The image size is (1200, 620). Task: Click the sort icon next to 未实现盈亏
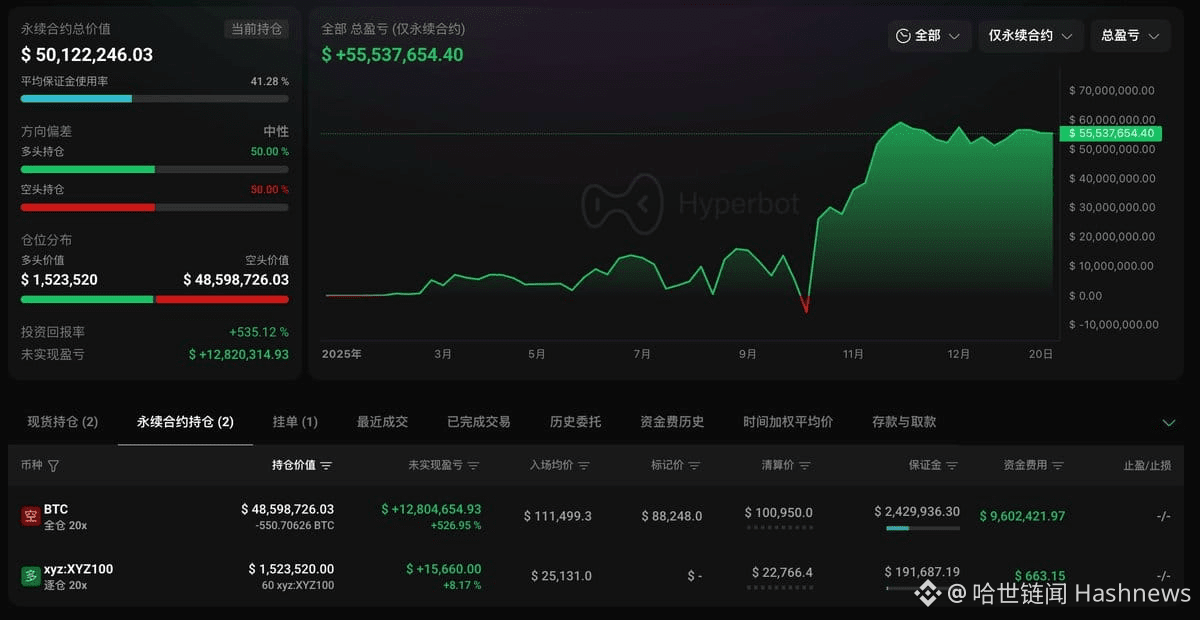pos(474,466)
